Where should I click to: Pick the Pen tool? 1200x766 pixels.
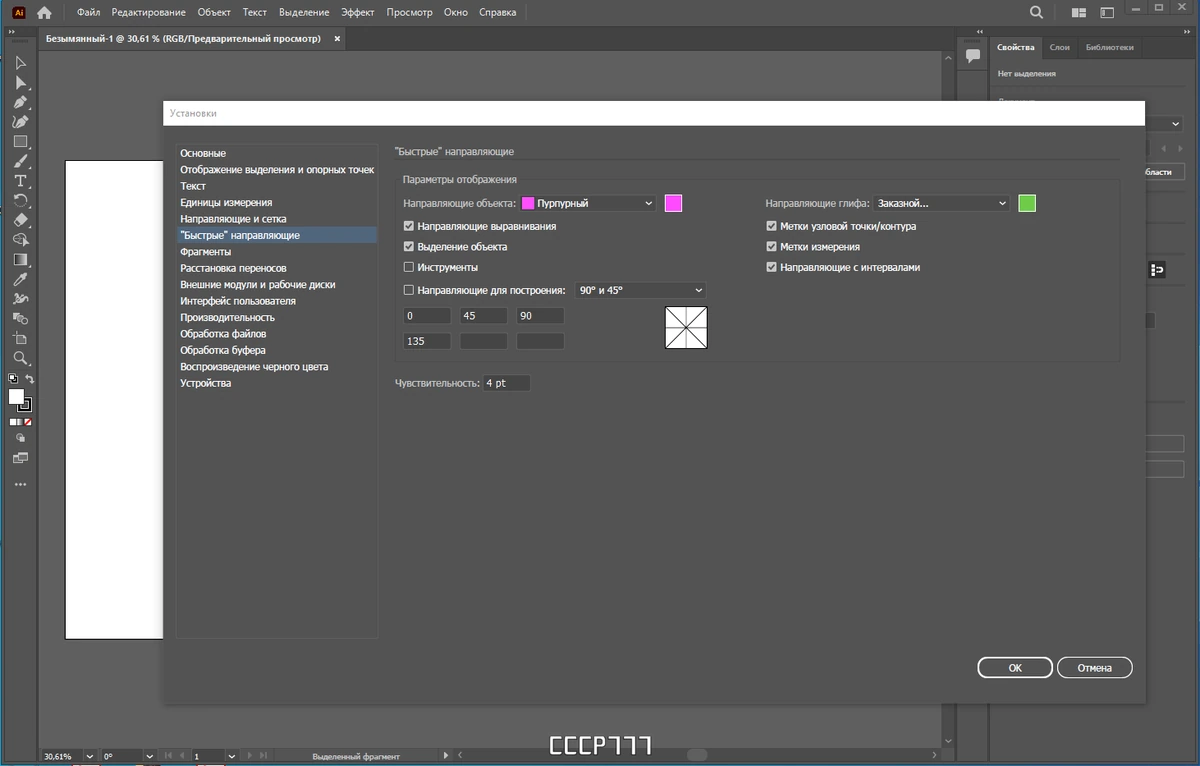[20, 102]
